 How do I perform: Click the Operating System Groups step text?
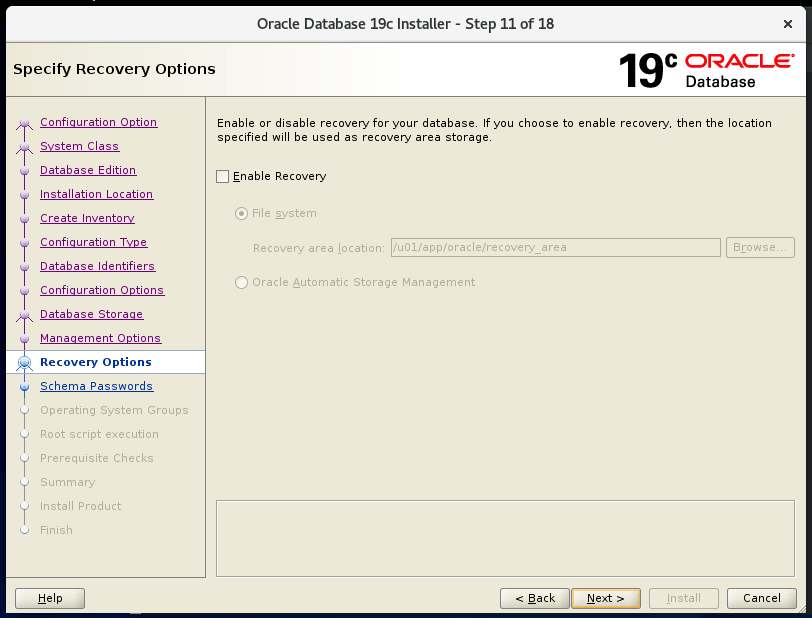114,410
